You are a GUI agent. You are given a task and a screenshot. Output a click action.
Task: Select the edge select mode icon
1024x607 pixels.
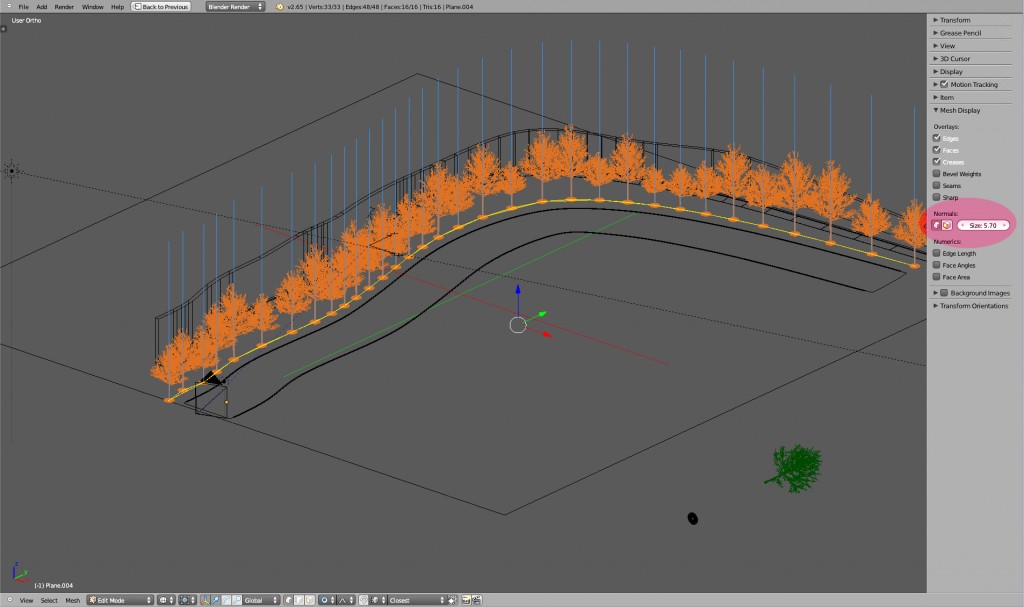pos(299,599)
